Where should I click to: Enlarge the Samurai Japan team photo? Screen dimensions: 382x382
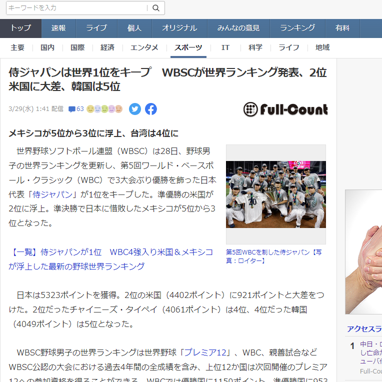(276, 195)
